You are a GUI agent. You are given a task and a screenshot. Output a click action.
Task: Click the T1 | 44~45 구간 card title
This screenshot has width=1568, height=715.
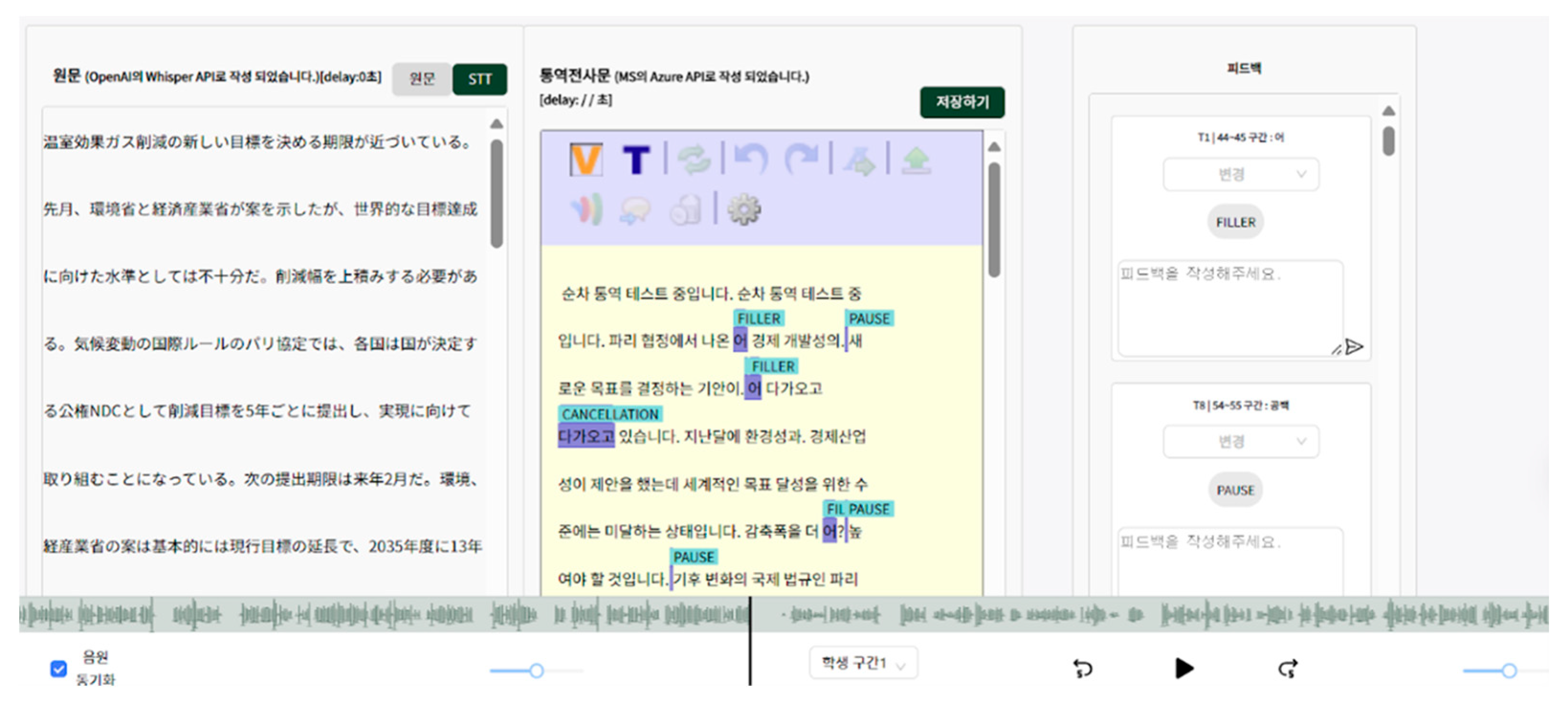coord(1240,138)
